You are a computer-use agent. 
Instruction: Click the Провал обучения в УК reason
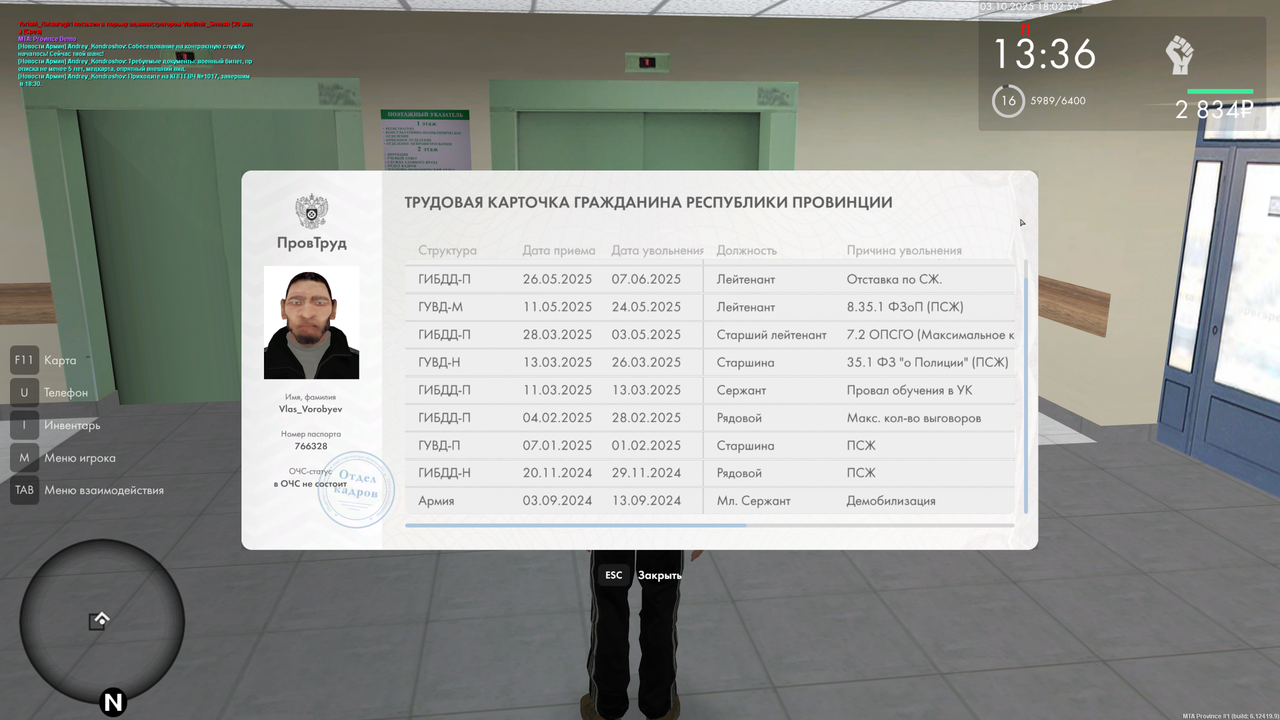coord(909,390)
